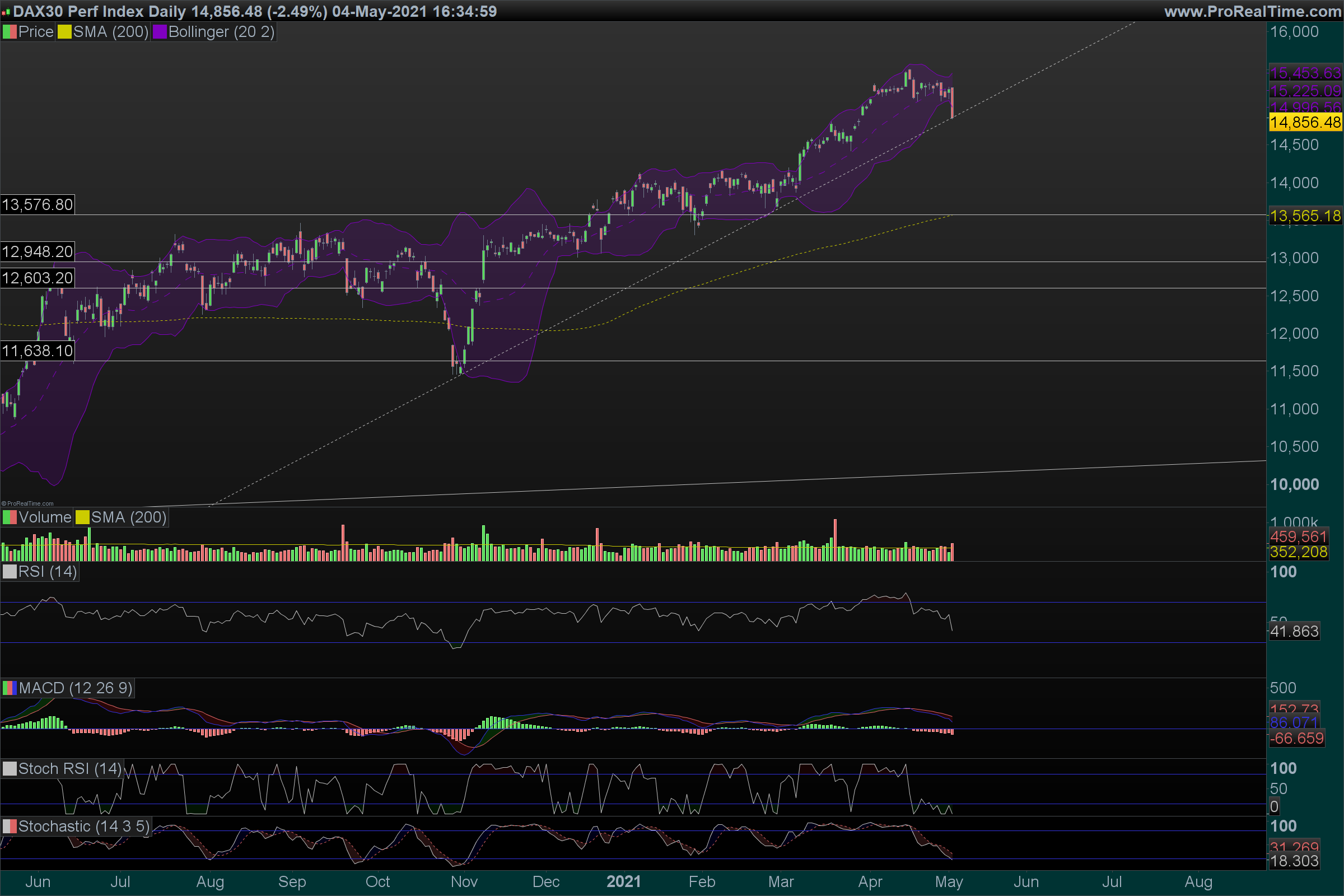Click the volume panel SMA (200) icon

(83, 517)
